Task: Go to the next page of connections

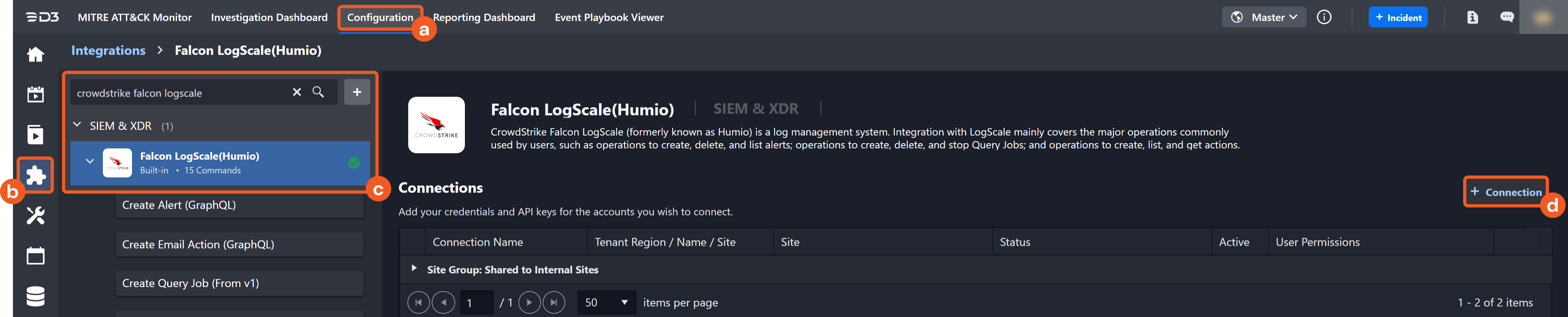Action: (529, 302)
